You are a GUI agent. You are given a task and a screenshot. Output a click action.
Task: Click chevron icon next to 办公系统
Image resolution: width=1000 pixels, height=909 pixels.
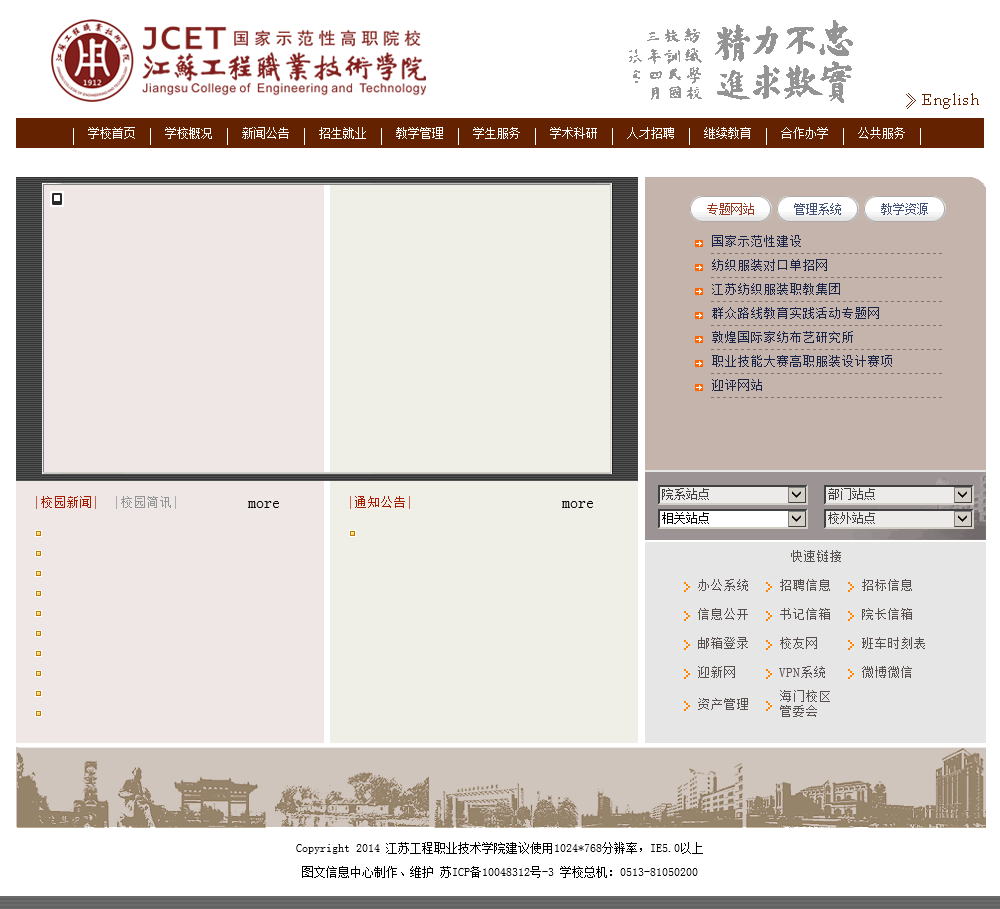[686, 587]
